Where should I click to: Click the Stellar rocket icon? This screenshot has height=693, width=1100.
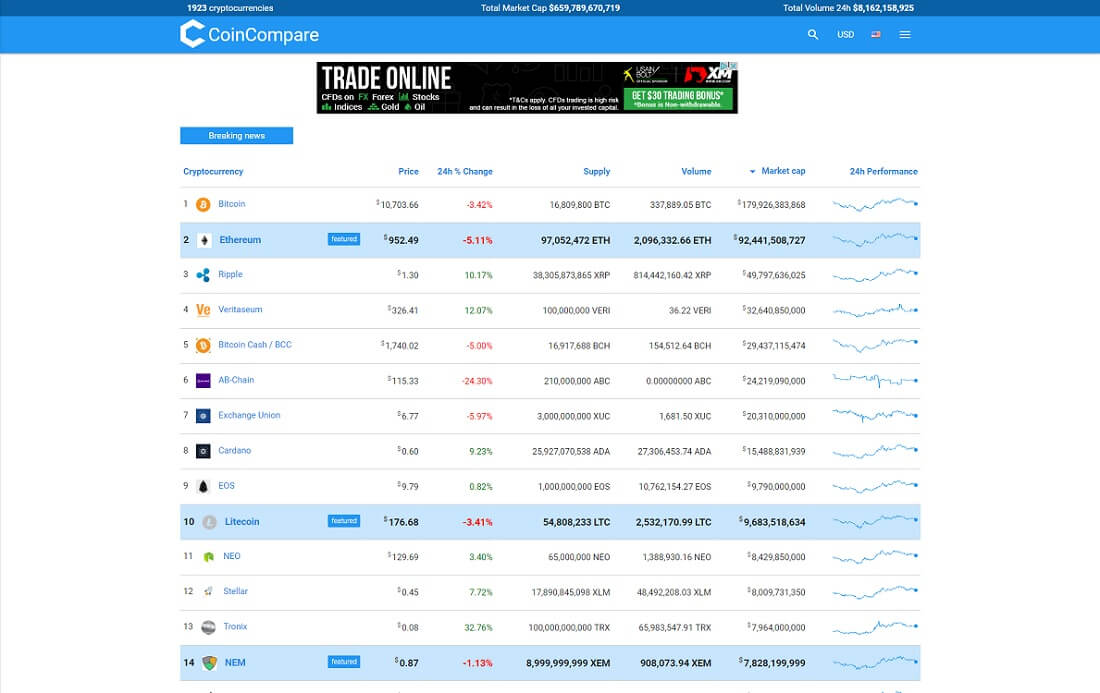pyautogui.click(x=208, y=591)
